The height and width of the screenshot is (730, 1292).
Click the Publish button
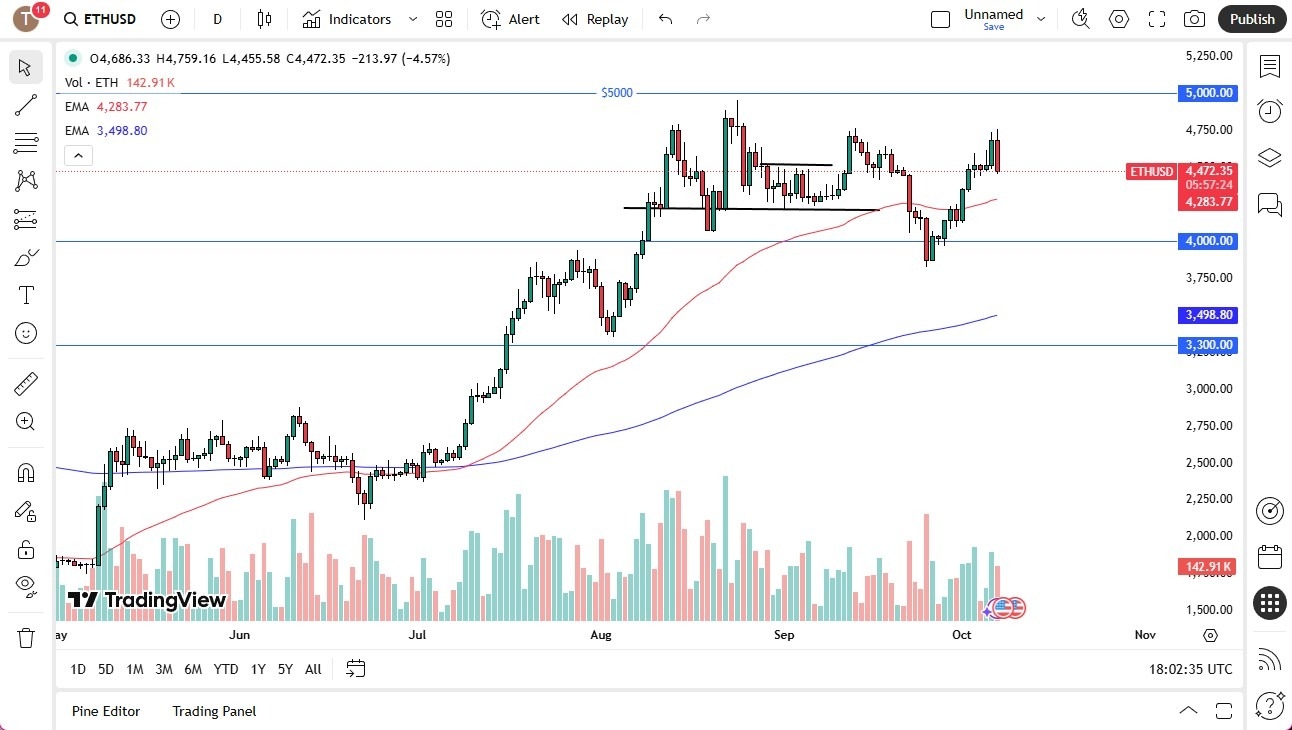tap(1251, 19)
